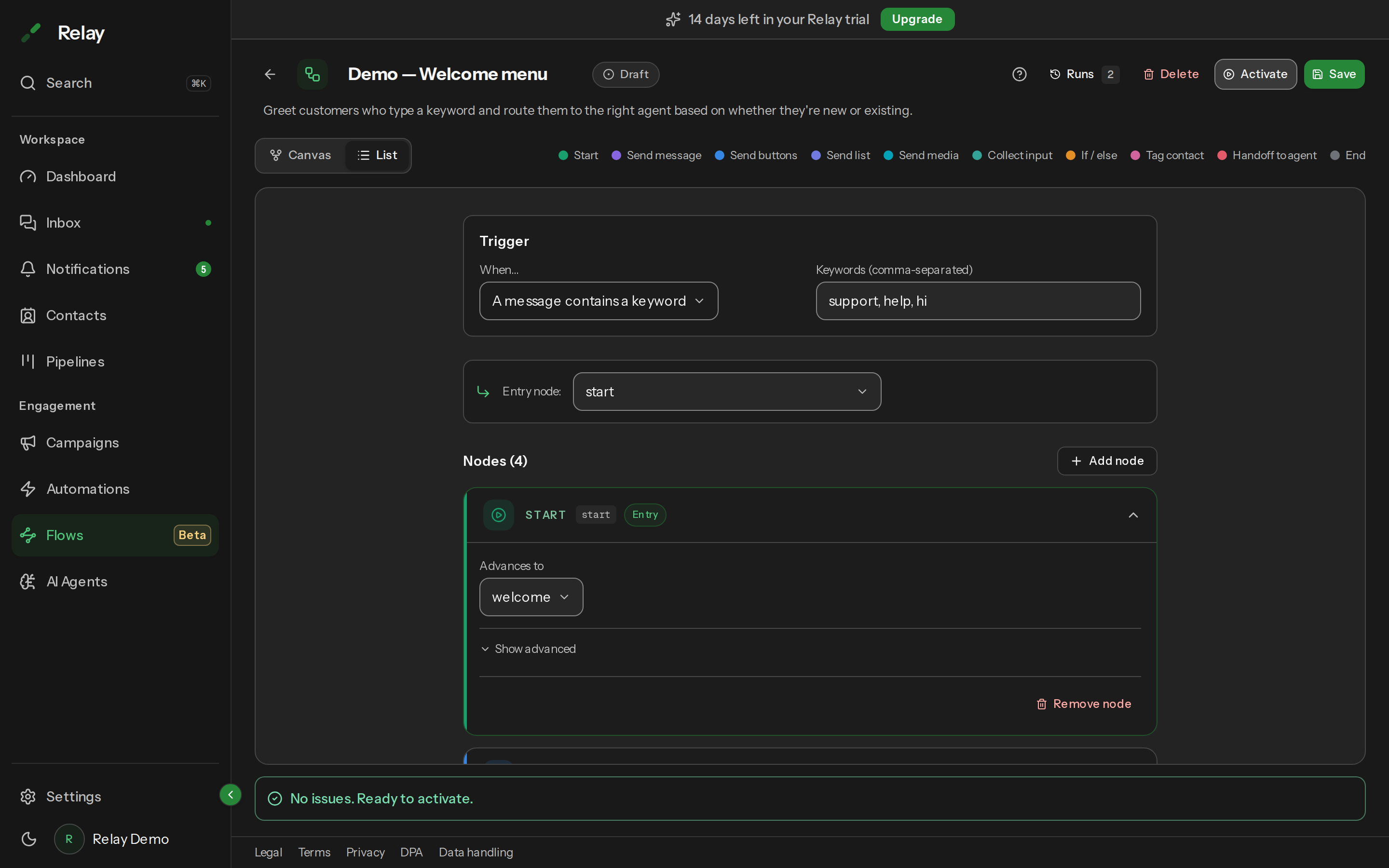
Task: Open the 'Advances to' welcome dropdown
Action: pos(531,597)
